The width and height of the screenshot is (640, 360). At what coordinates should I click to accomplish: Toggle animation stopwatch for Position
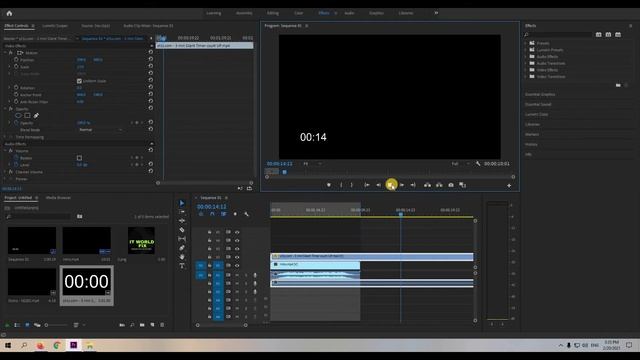(16, 60)
